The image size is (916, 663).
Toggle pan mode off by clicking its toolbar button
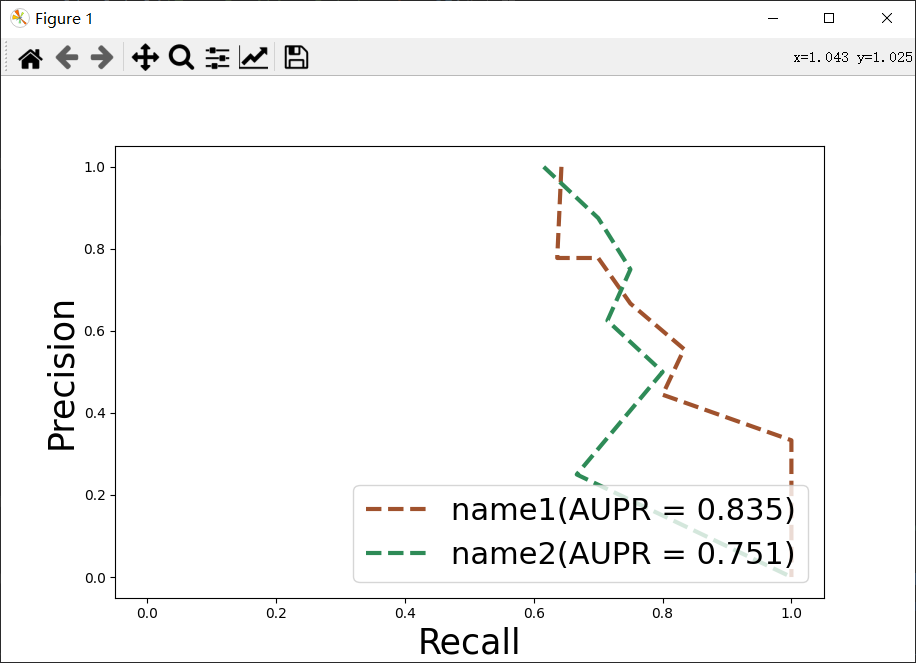144,57
